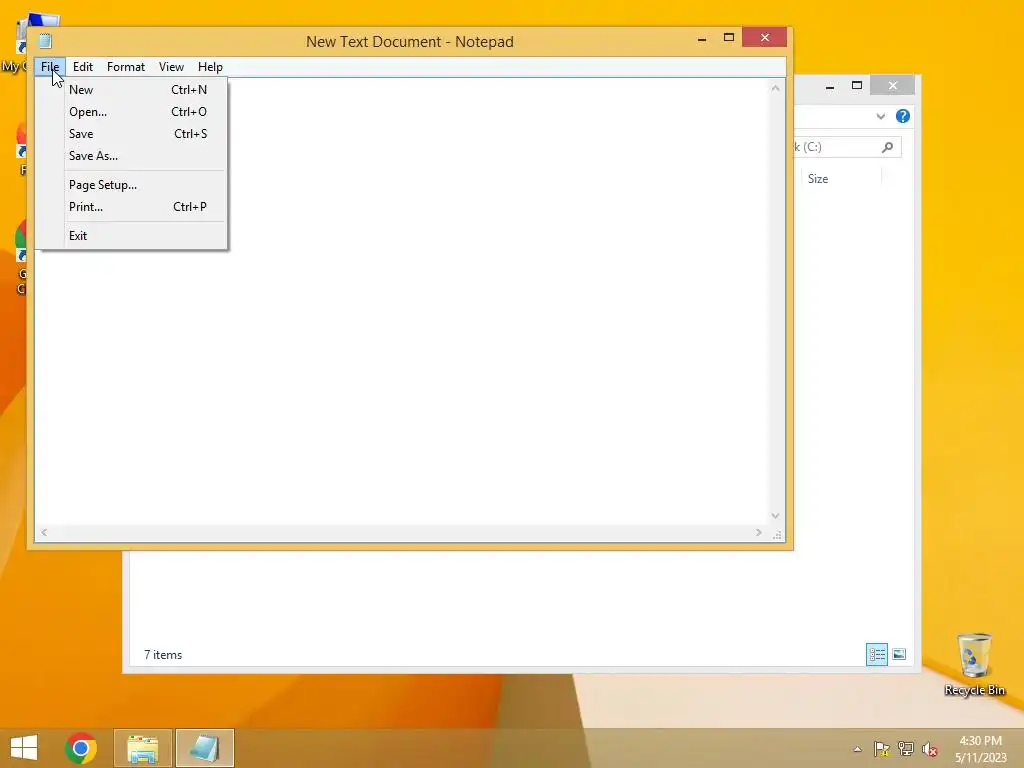Open File Explorer from the taskbar

pos(143,748)
